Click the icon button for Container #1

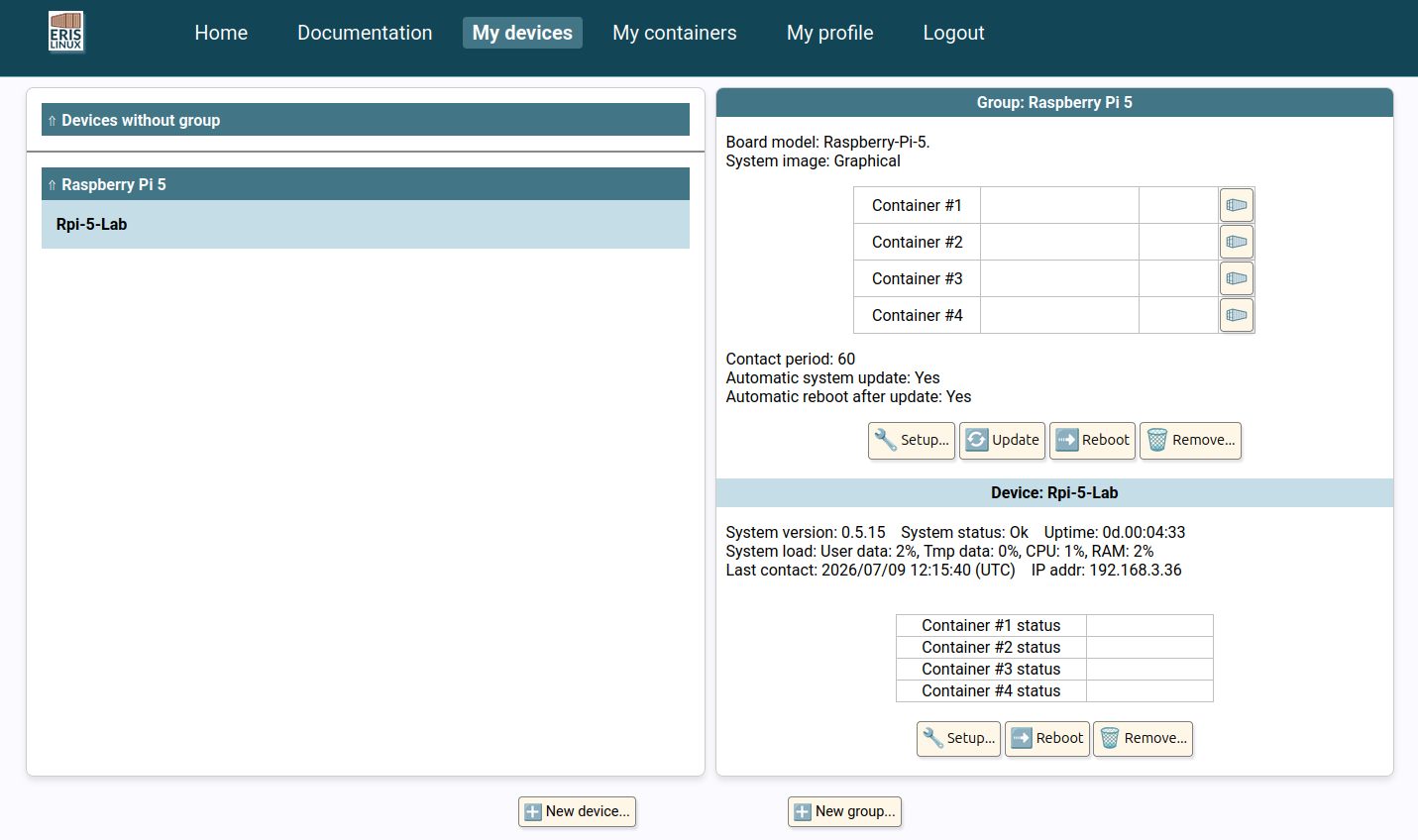(x=1236, y=205)
